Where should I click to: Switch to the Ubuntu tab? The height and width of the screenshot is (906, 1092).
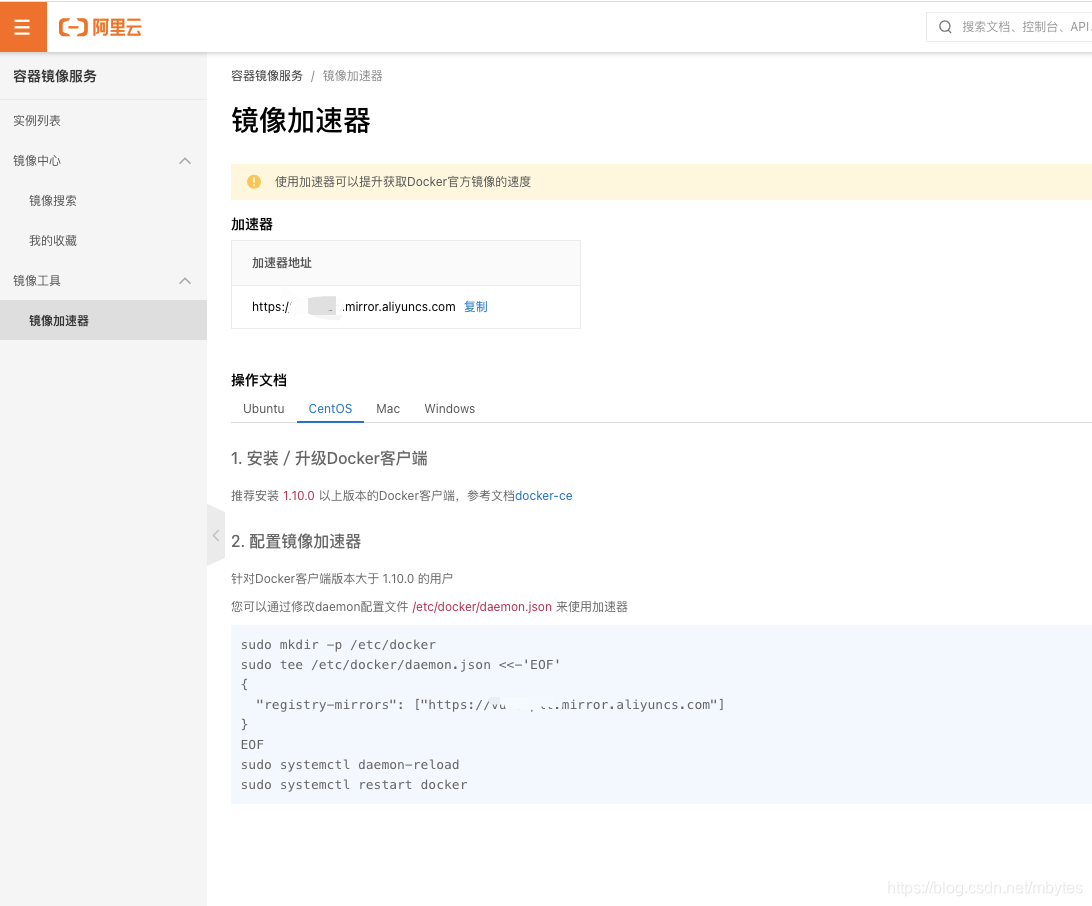tap(263, 409)
